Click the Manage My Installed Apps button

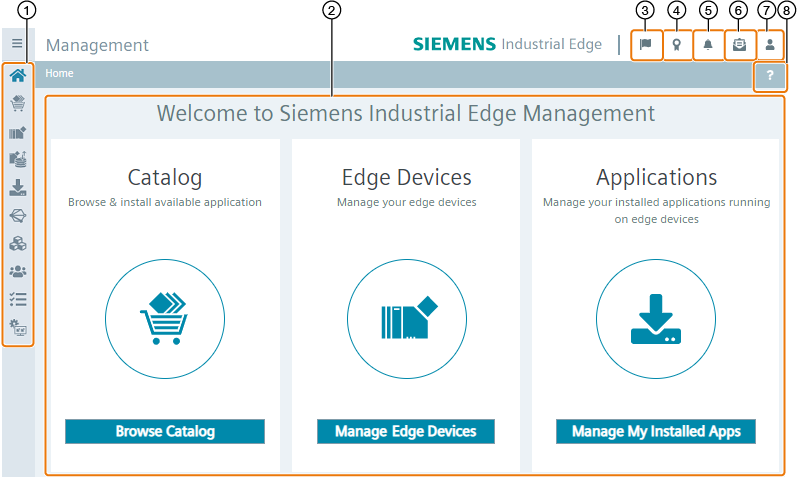[x=656, y=431]
